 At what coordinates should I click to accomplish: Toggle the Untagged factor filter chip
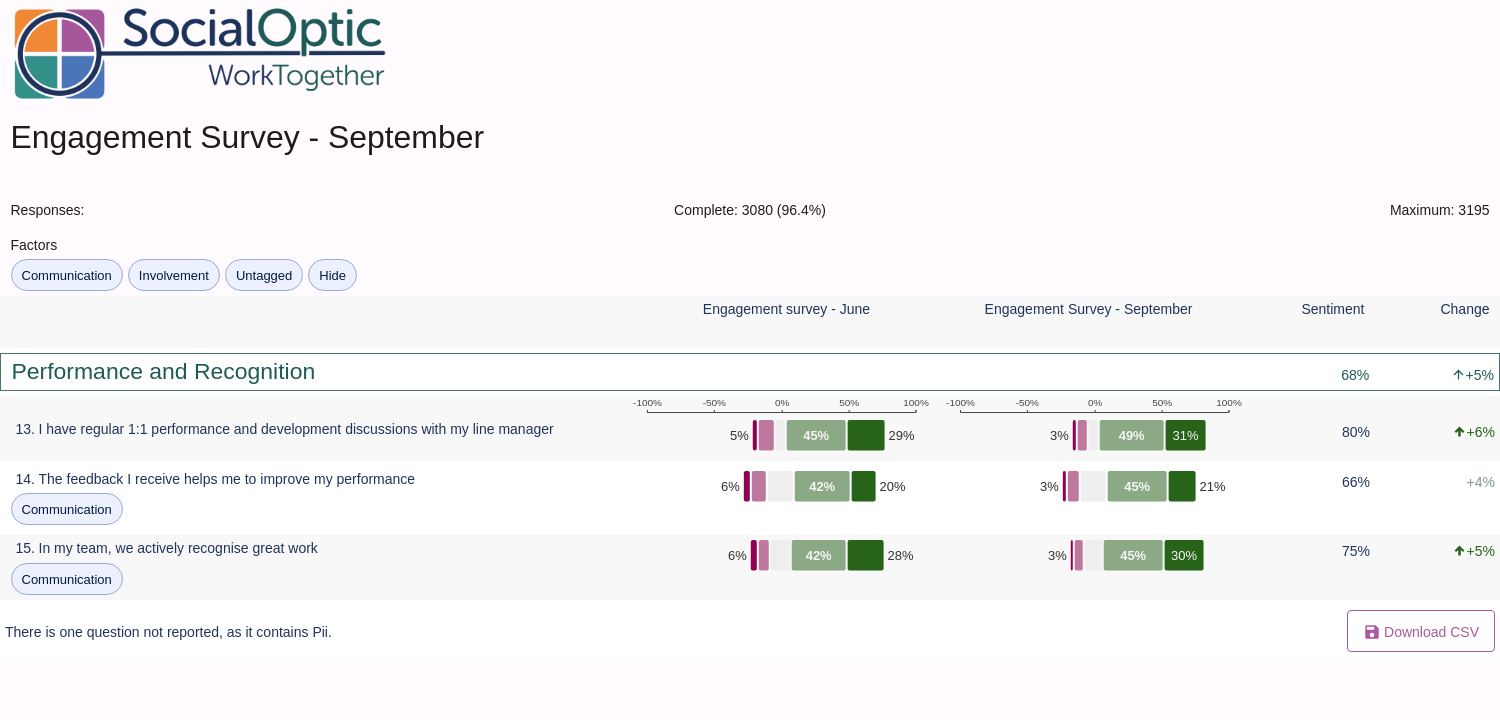[264, 275]
